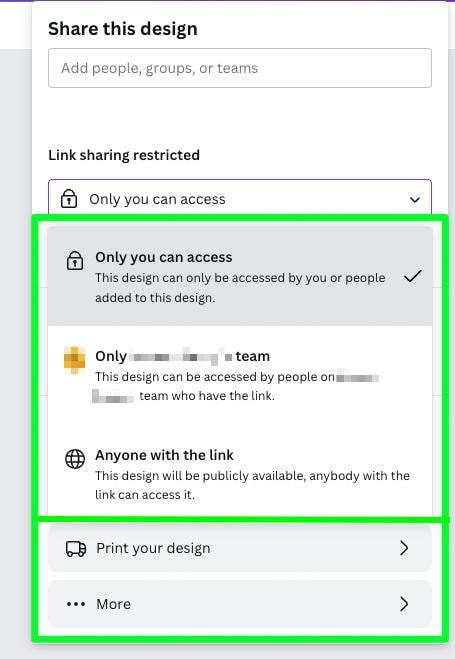The width and height of the screenshot is (455, 659).
Task: Click the delivery truck icon for printing
Action: pyautogui.click(x=76, y=548)
